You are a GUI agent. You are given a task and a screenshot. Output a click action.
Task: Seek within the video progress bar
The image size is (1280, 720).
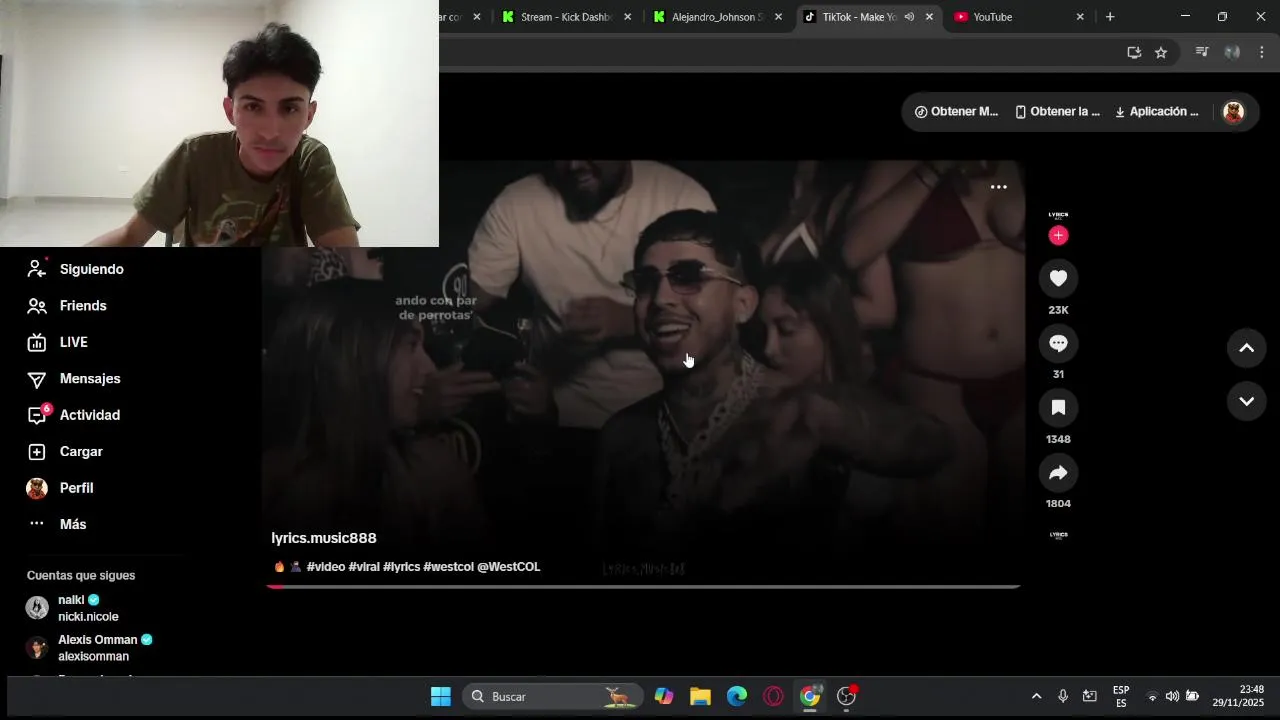point(643,587)
